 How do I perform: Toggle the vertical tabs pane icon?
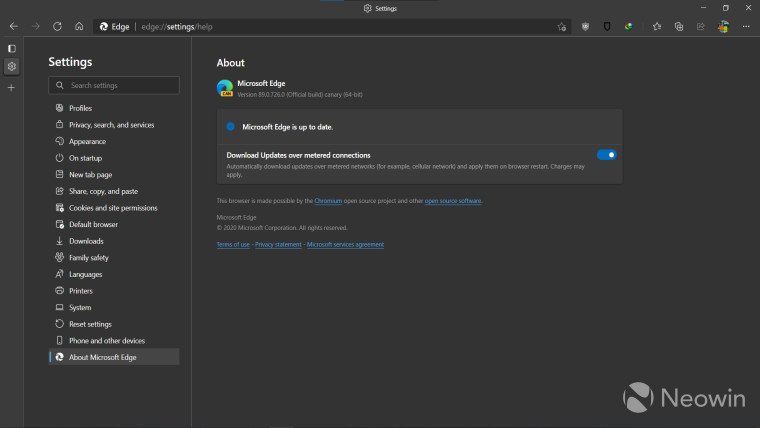pos(12,48)
